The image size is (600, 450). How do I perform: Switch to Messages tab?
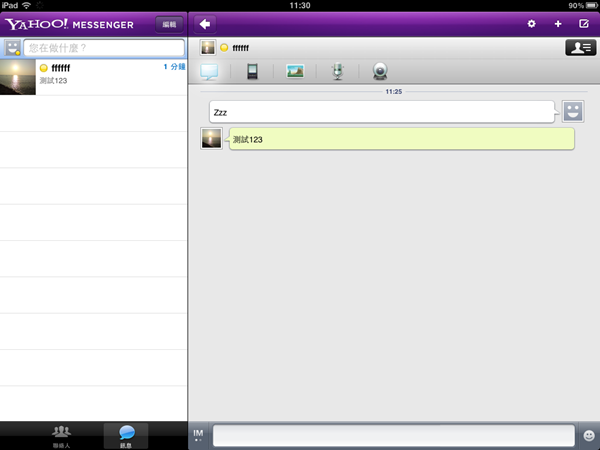pos(126,436)
